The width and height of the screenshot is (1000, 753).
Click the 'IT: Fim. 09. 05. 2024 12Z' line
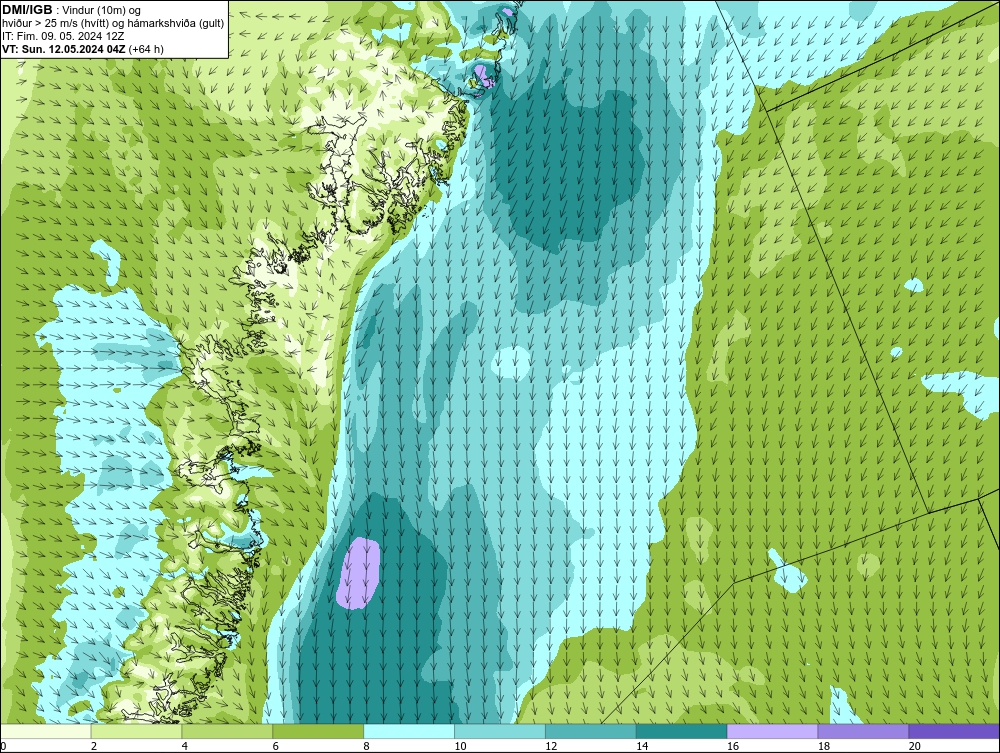coord(65,36)
